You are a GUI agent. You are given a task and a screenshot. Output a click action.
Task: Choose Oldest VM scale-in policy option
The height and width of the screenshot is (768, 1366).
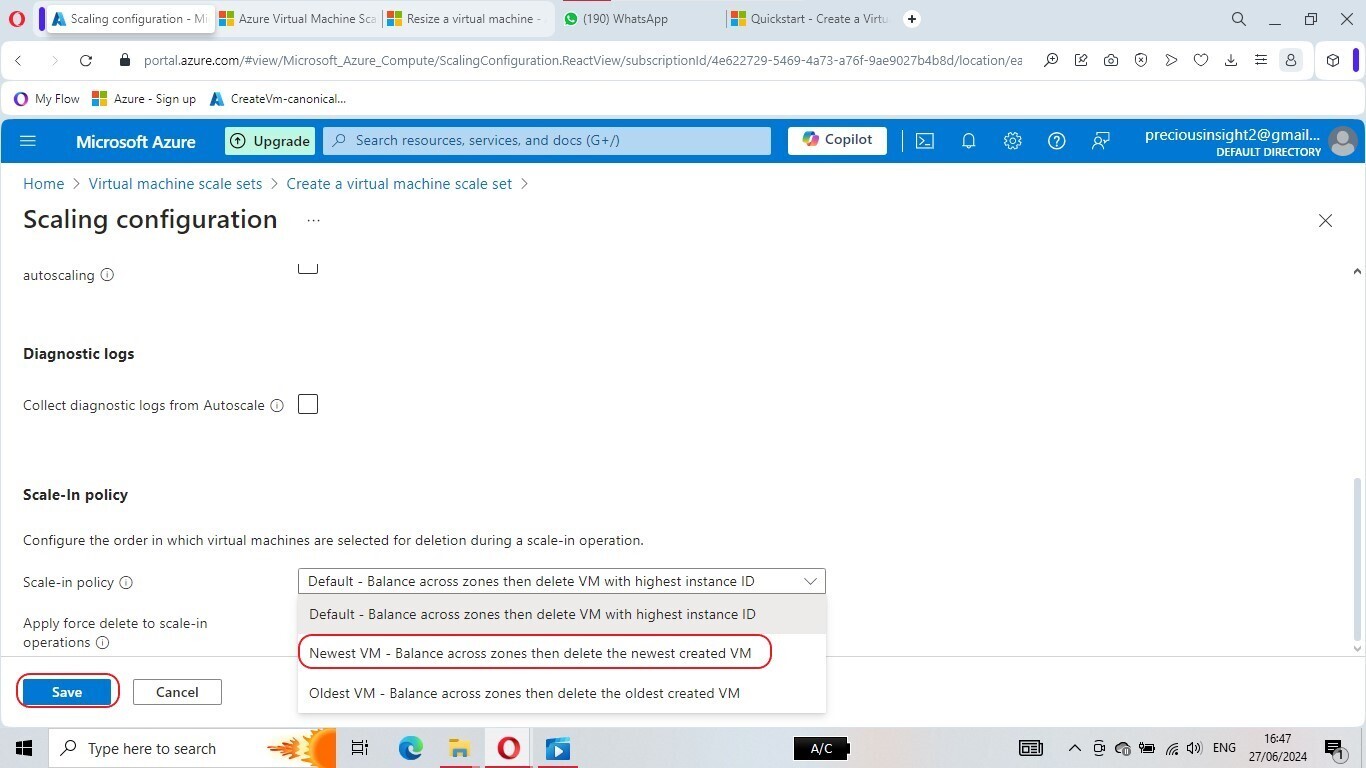click(x=562, y=693)
